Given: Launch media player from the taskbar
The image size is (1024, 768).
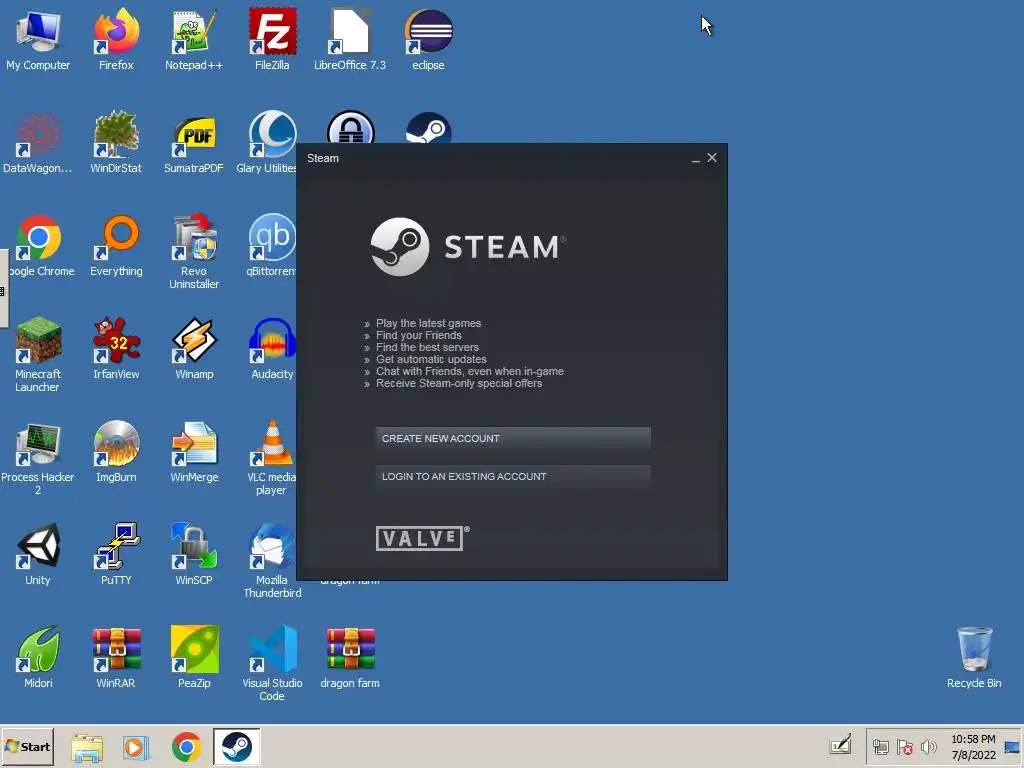Looking at the screenshot, I should point(136,747).
